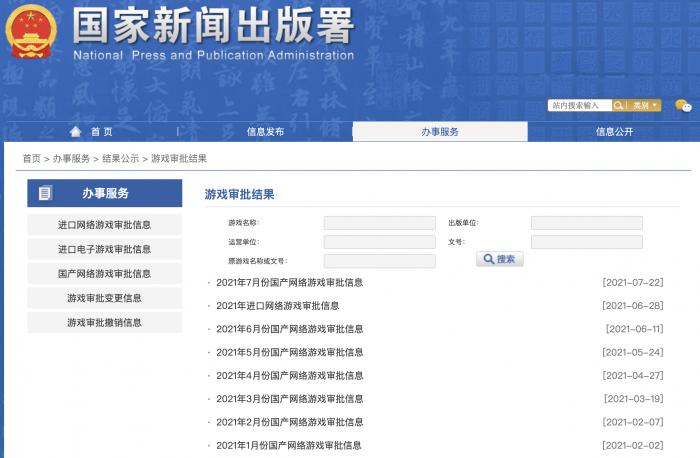This screenshot has height=458, width=700.
Task: Open 2021年2月份国产网络游戏审批信息
Action: 289,422
